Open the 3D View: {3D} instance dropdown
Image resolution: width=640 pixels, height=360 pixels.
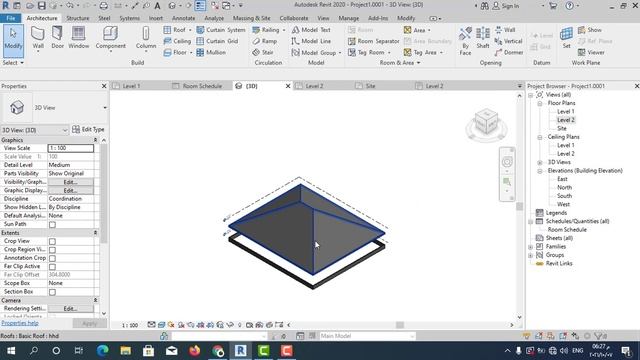(x=35, y=130)
